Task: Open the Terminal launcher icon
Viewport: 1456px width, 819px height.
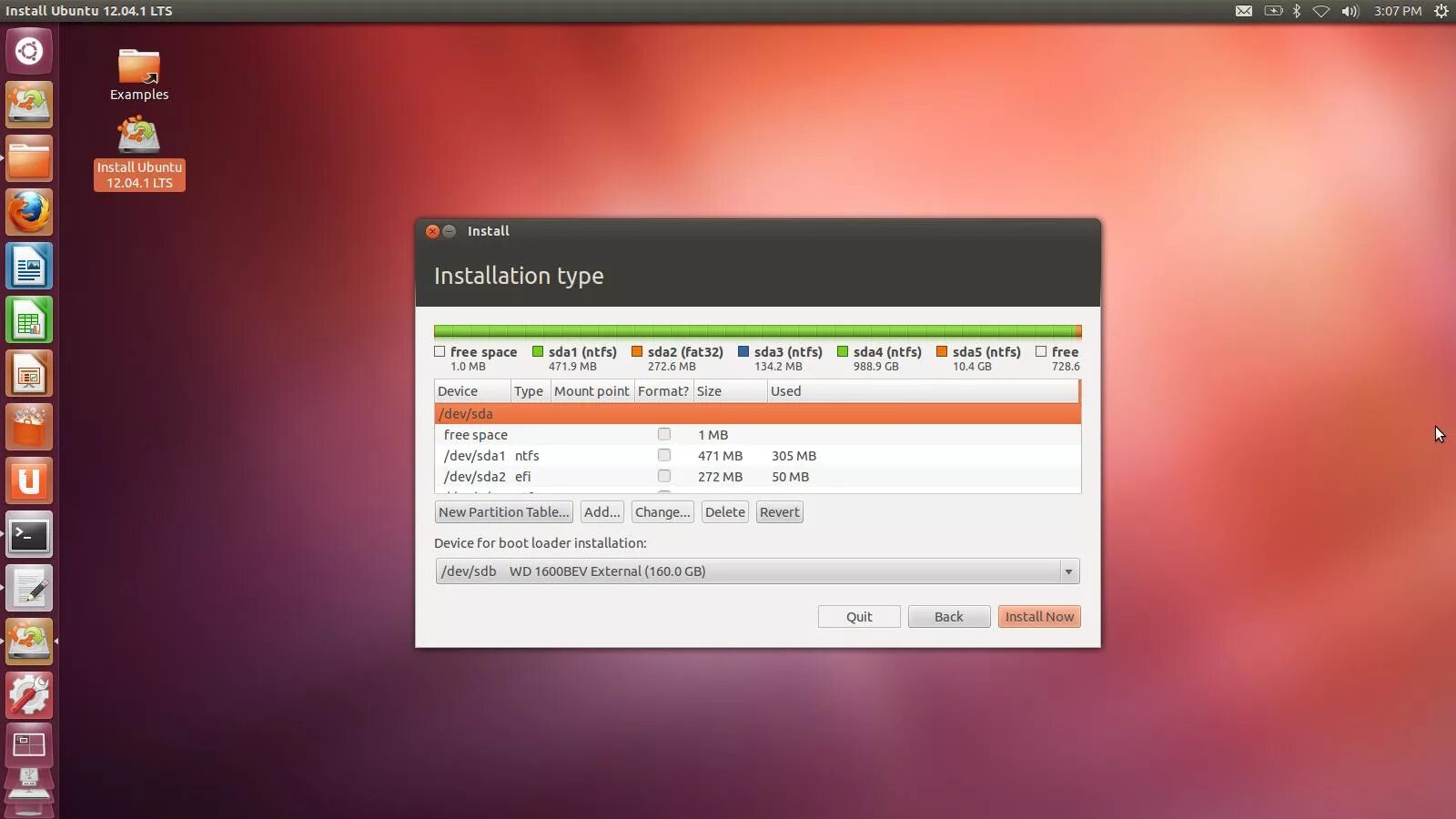Action: (x=29, y=534)
